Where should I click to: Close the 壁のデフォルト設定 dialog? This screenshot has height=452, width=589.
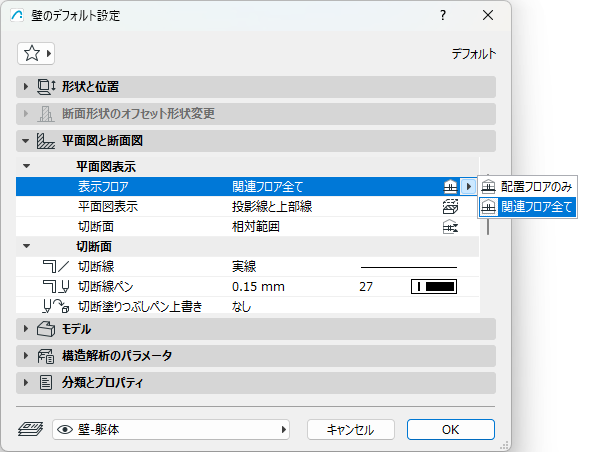(488, 15)
